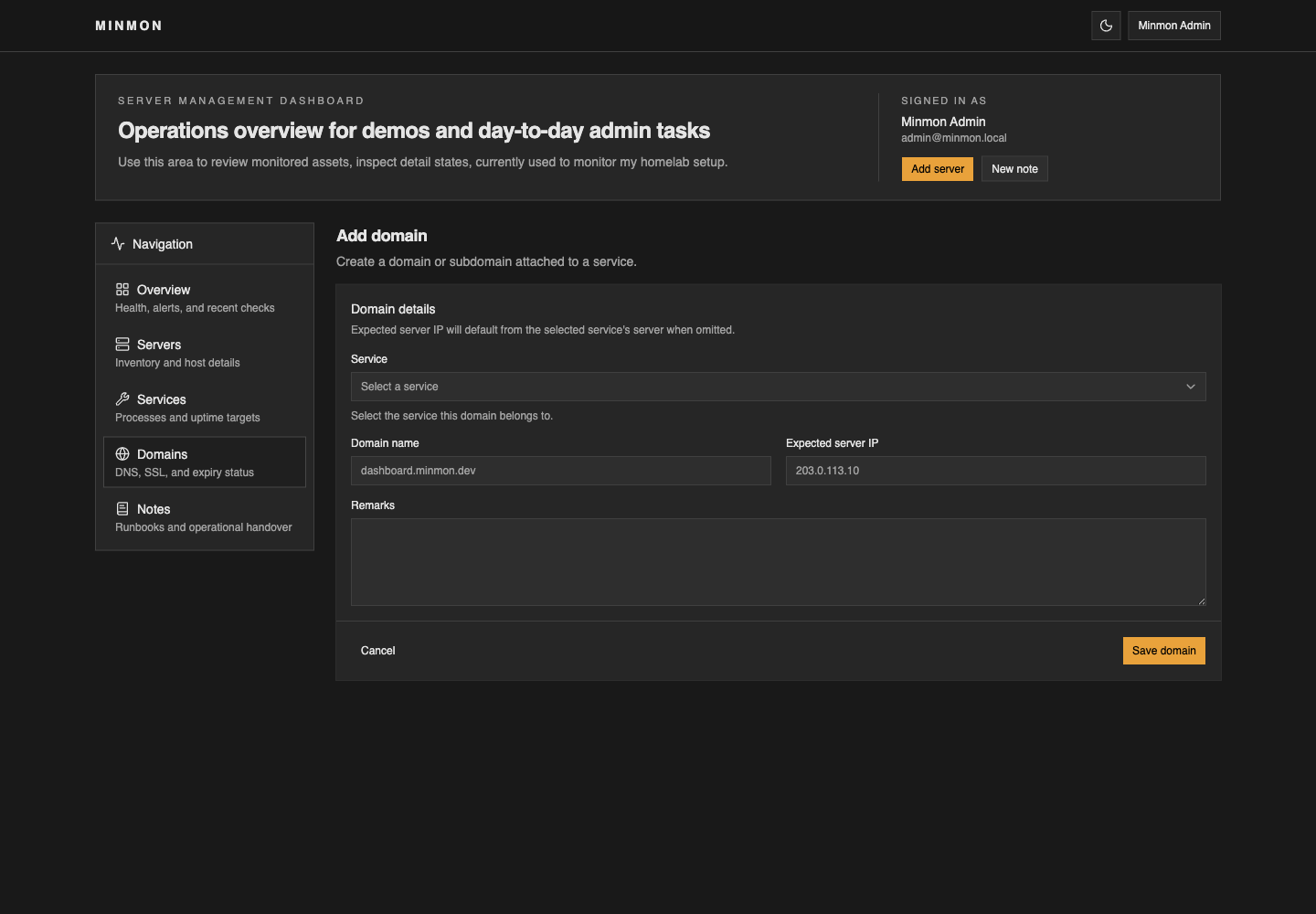Click the Remarks field label

point(373,505)
